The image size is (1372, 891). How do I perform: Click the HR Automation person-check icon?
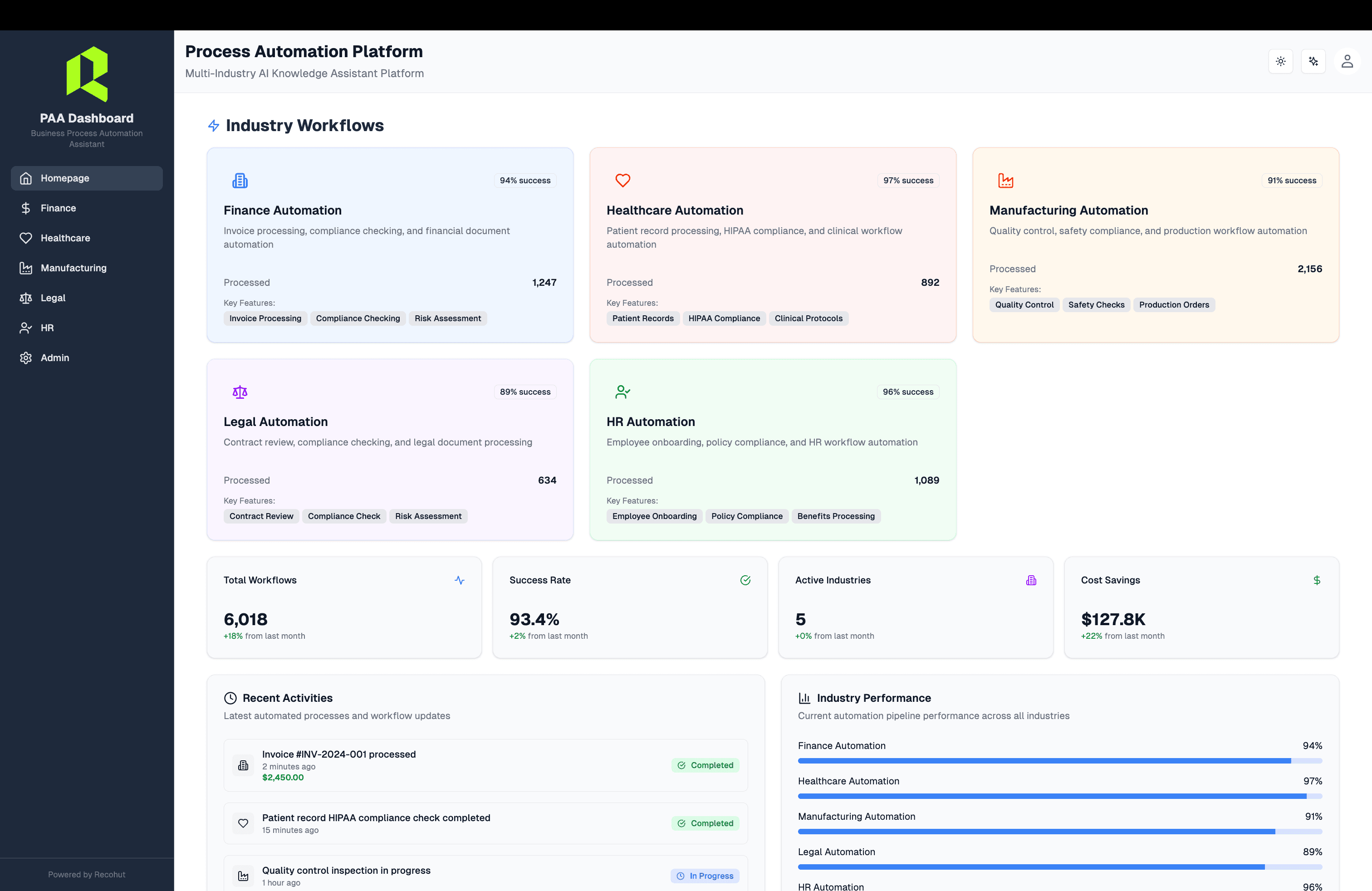coord(622,392)
